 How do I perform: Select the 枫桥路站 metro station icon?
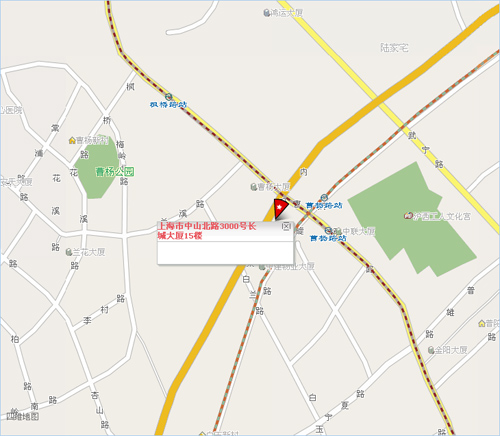click(x=169, y=97)
